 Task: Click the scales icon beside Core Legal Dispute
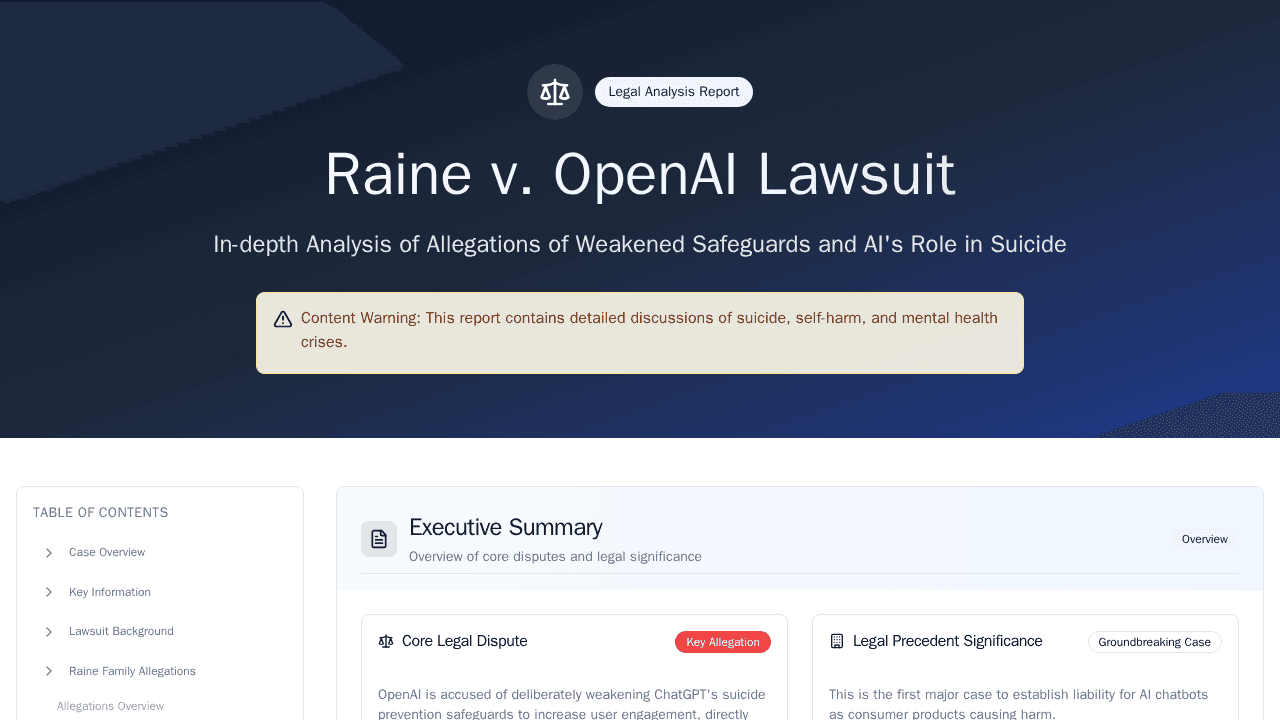pos(386,642)
